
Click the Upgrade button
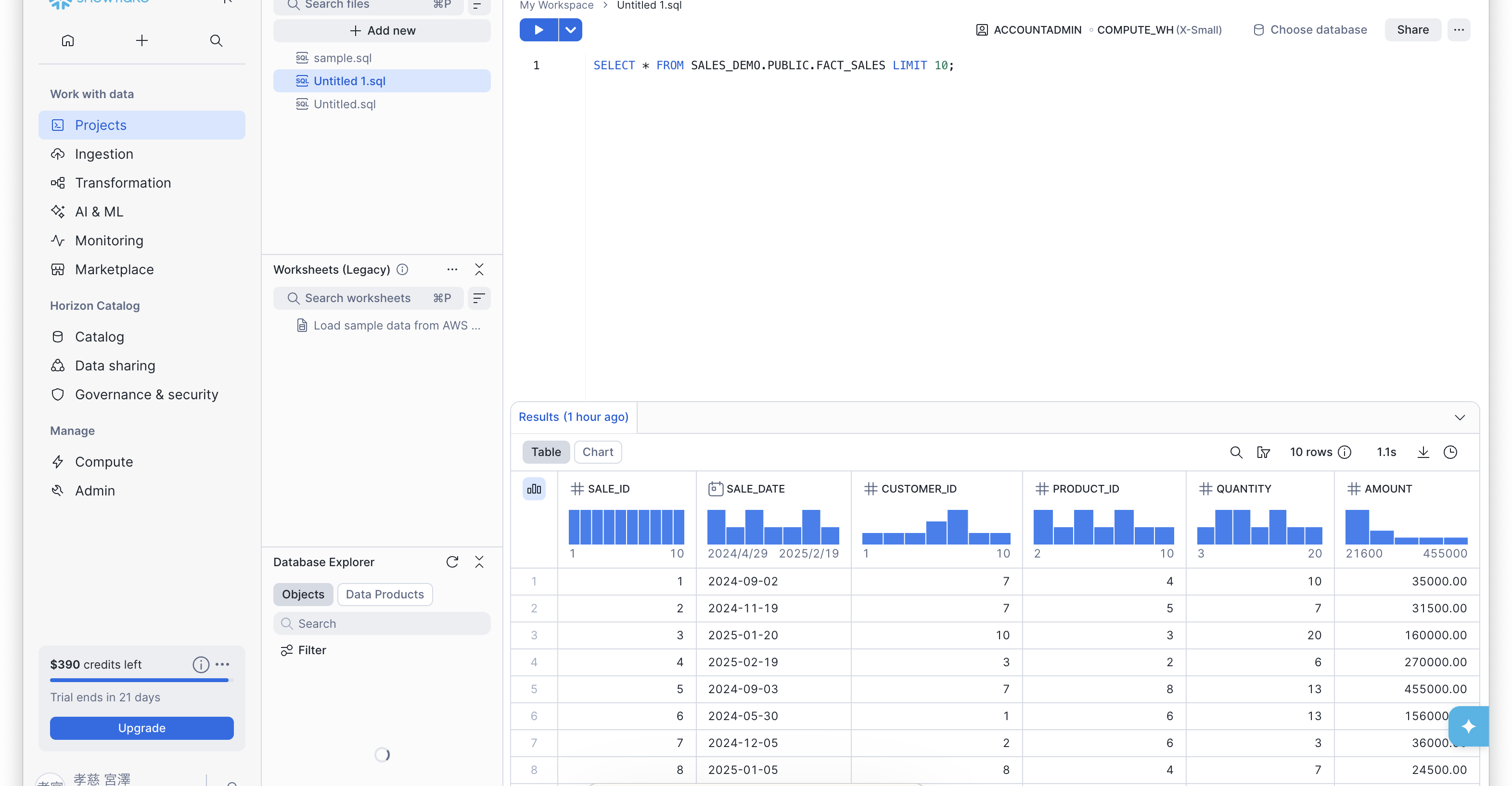pyautogui.click(x=141, y=728)
